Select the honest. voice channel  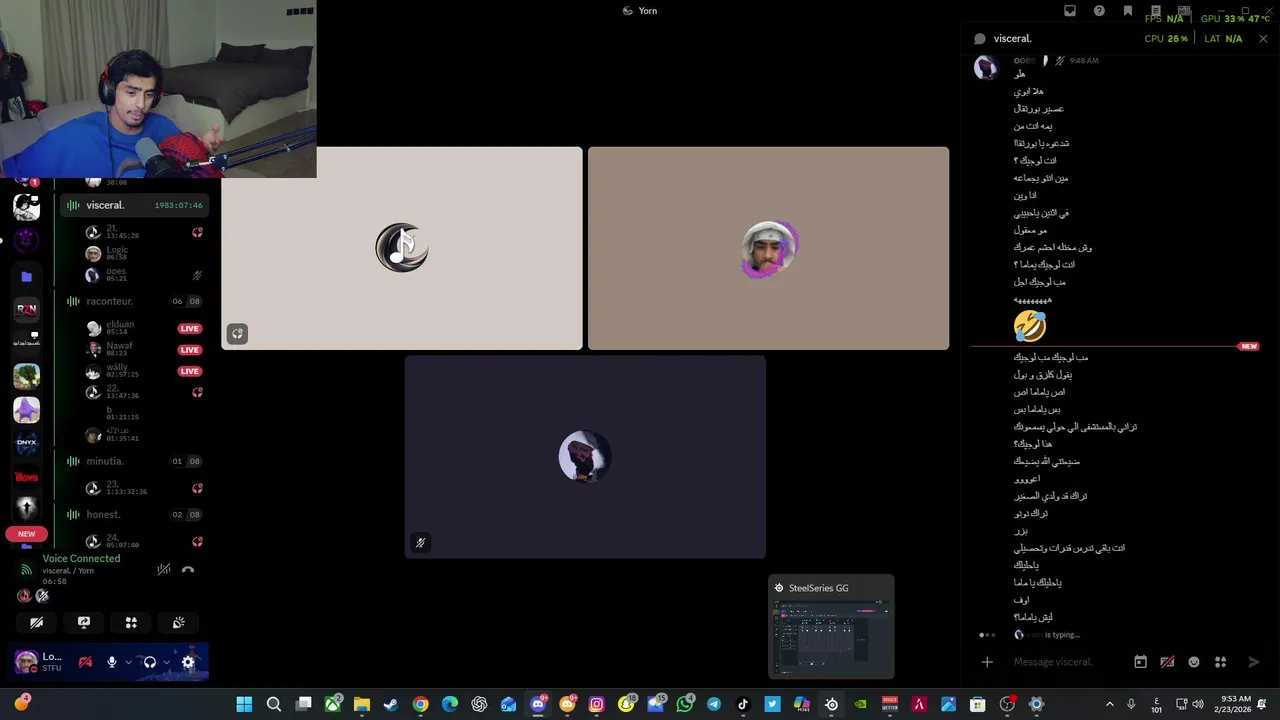point(133,514)
